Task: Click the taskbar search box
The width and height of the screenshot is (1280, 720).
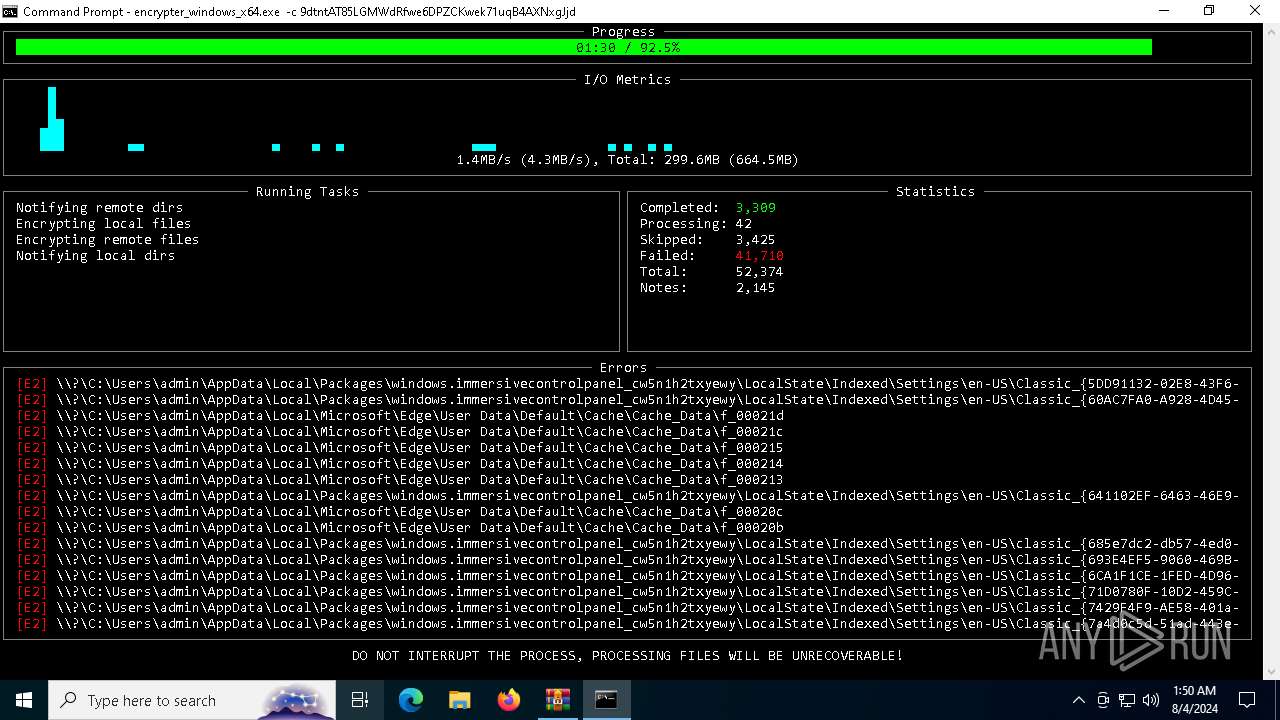Action: click(x=192, y=700)
